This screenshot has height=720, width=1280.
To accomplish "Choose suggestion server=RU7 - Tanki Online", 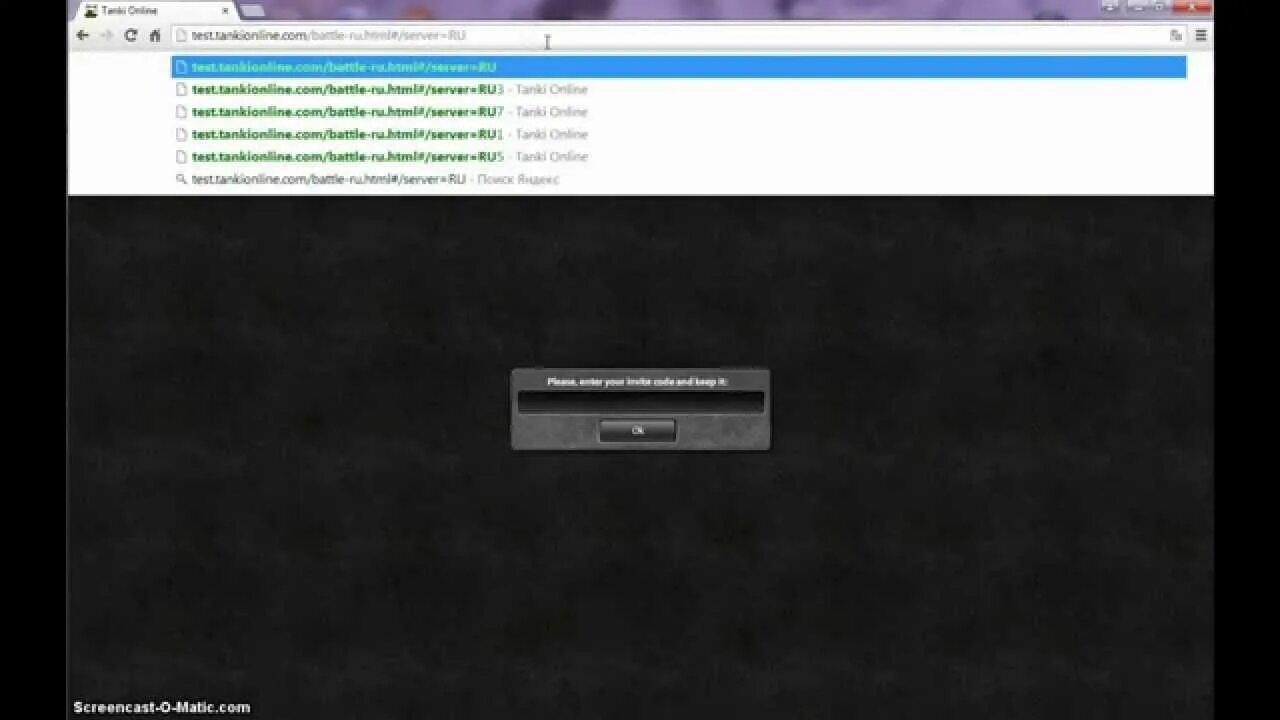I will [679, 112].
